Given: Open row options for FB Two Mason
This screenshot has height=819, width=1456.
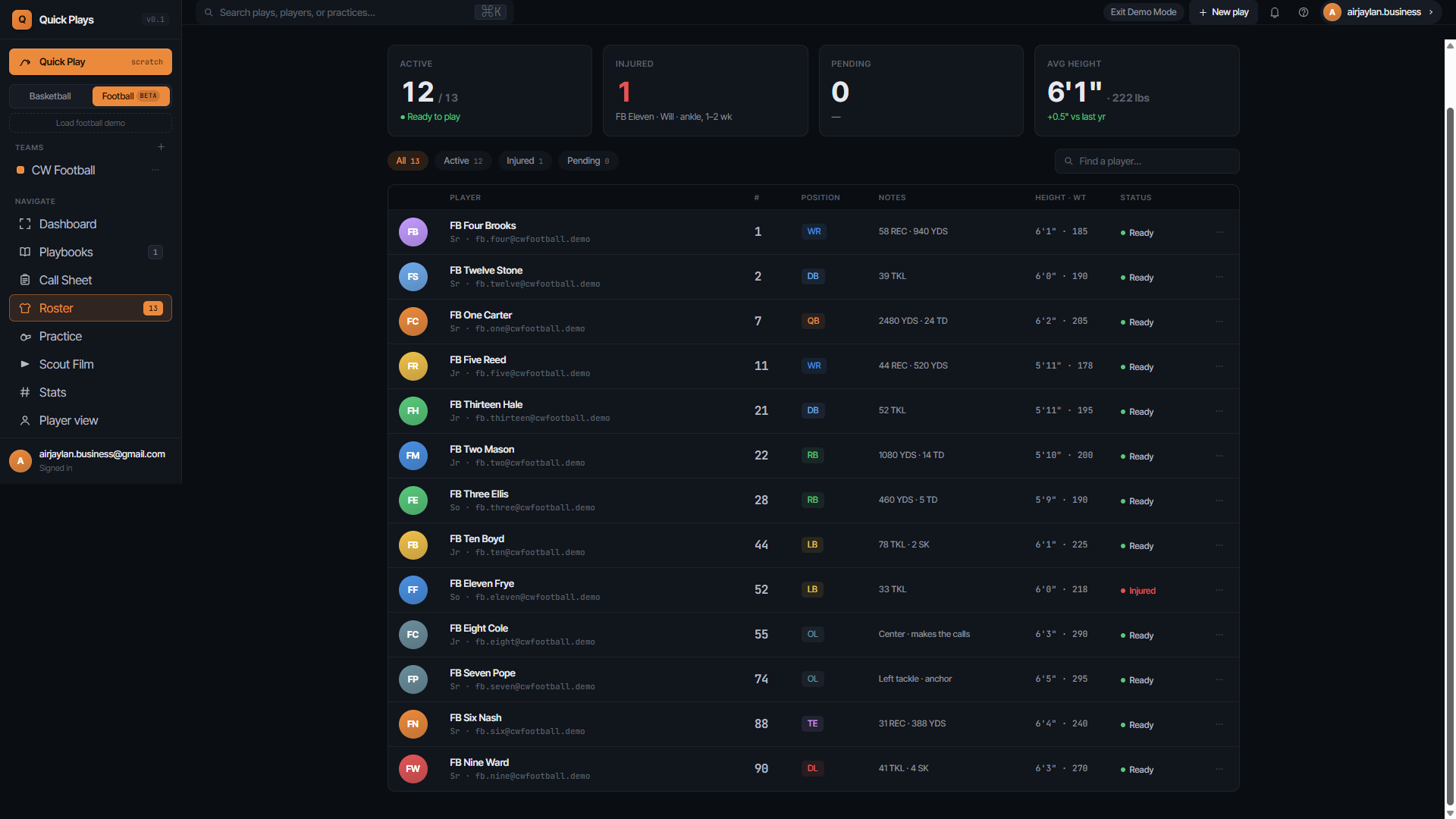Looking at the screenshot, I should tap(1219, 456).
